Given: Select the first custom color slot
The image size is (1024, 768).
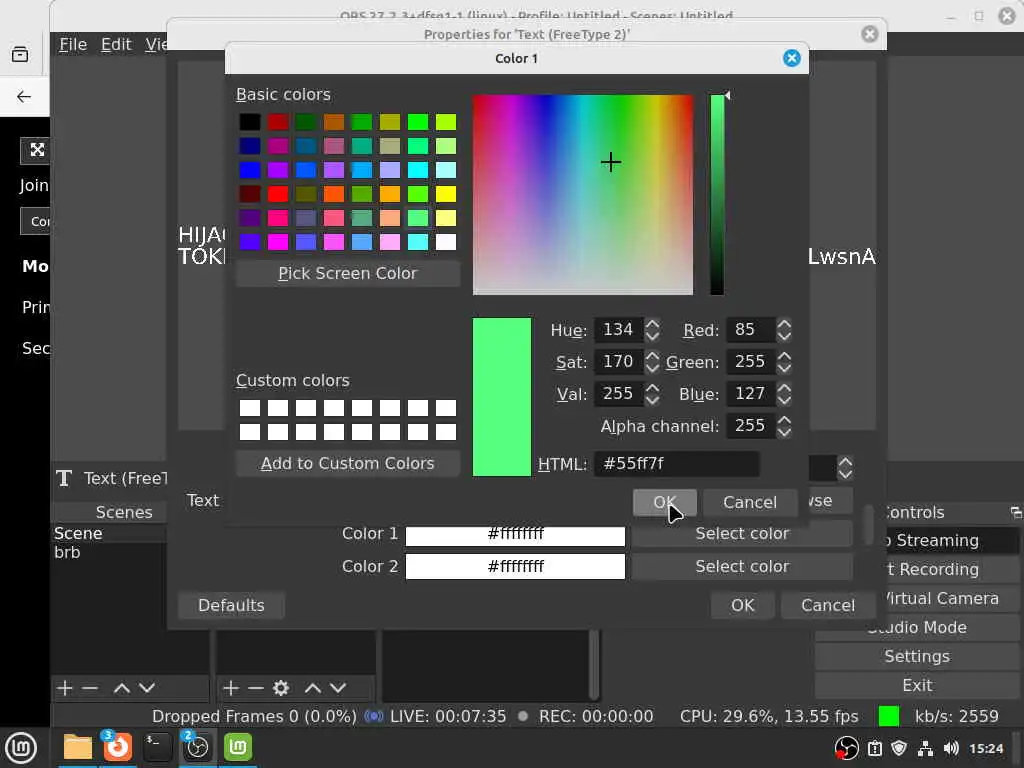Looking at the screenshot, I should pyautogui.click(x=249, y=408).
